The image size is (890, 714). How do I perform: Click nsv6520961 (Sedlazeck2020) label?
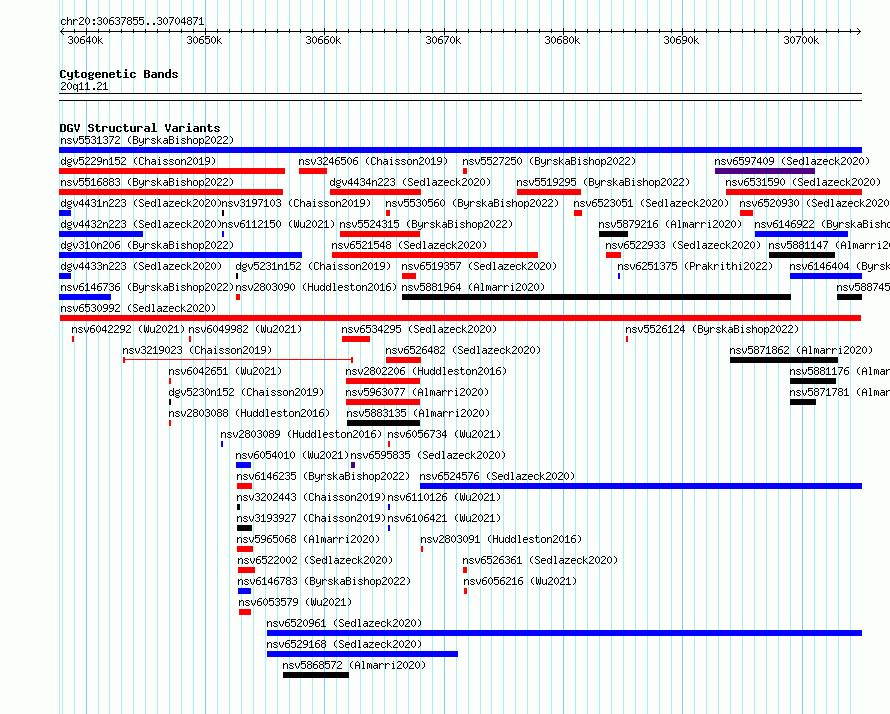(345, 623)
